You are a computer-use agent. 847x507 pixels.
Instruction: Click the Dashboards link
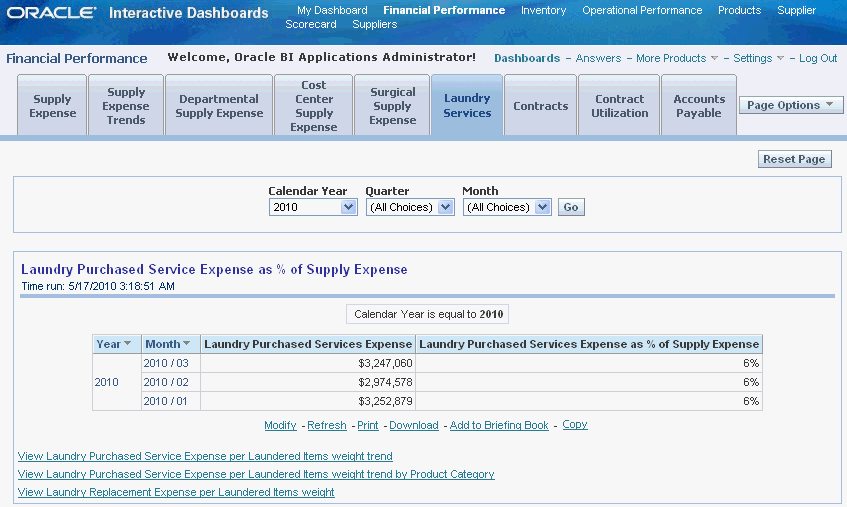coord(527,58)
